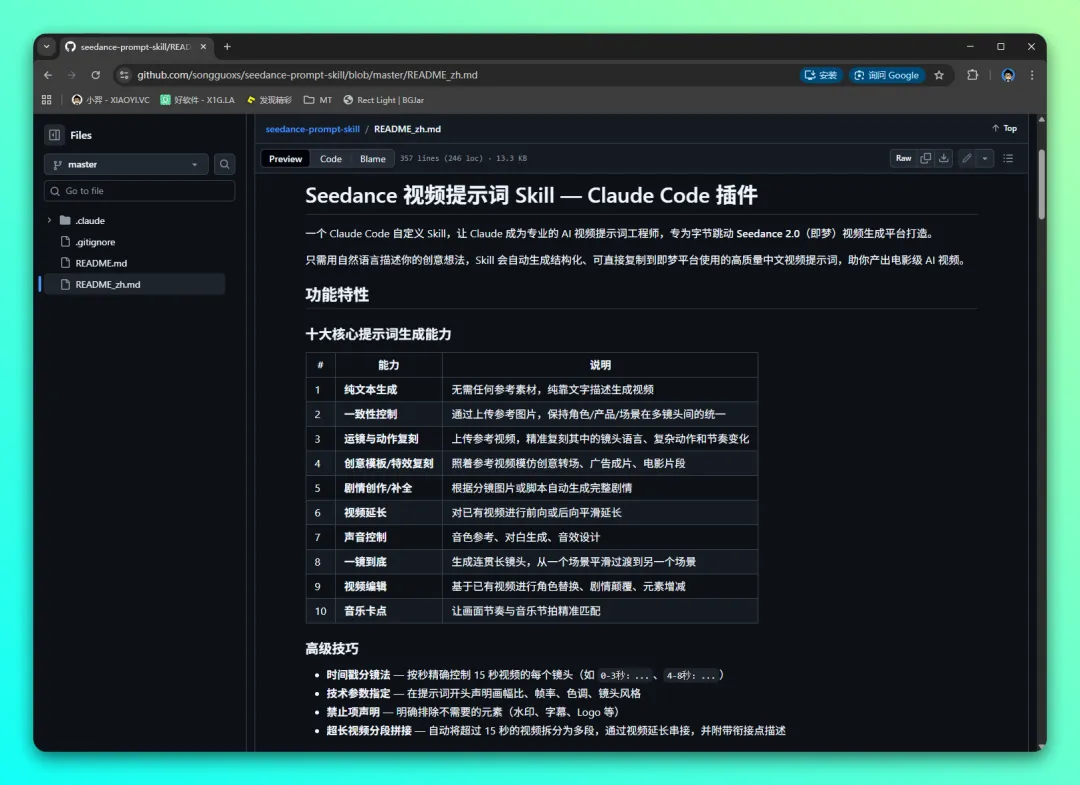Click the file tree search icon
The width and height of the screenshot is (1080, 785).
tap(225, 165)
